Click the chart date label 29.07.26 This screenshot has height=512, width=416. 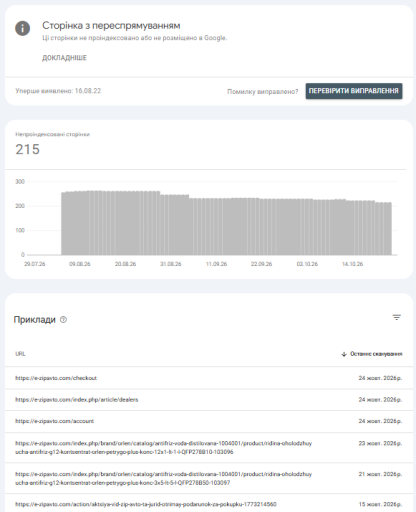coord(35,264)
